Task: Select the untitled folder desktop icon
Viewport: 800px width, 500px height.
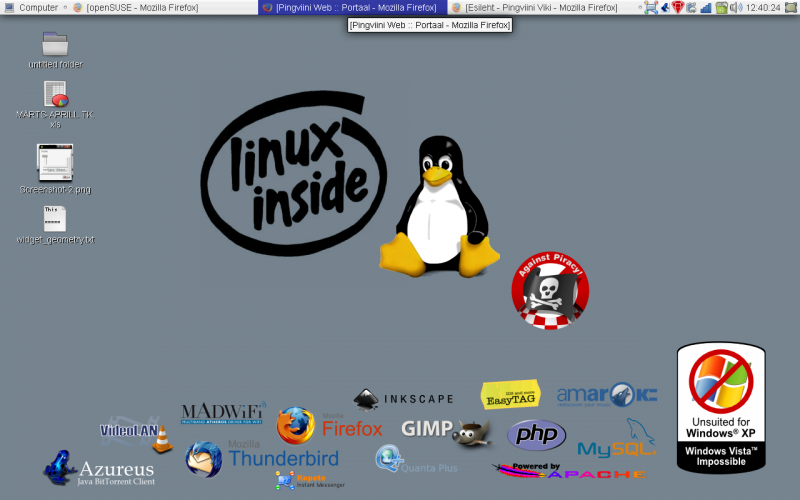Action: tap(55, 50)
